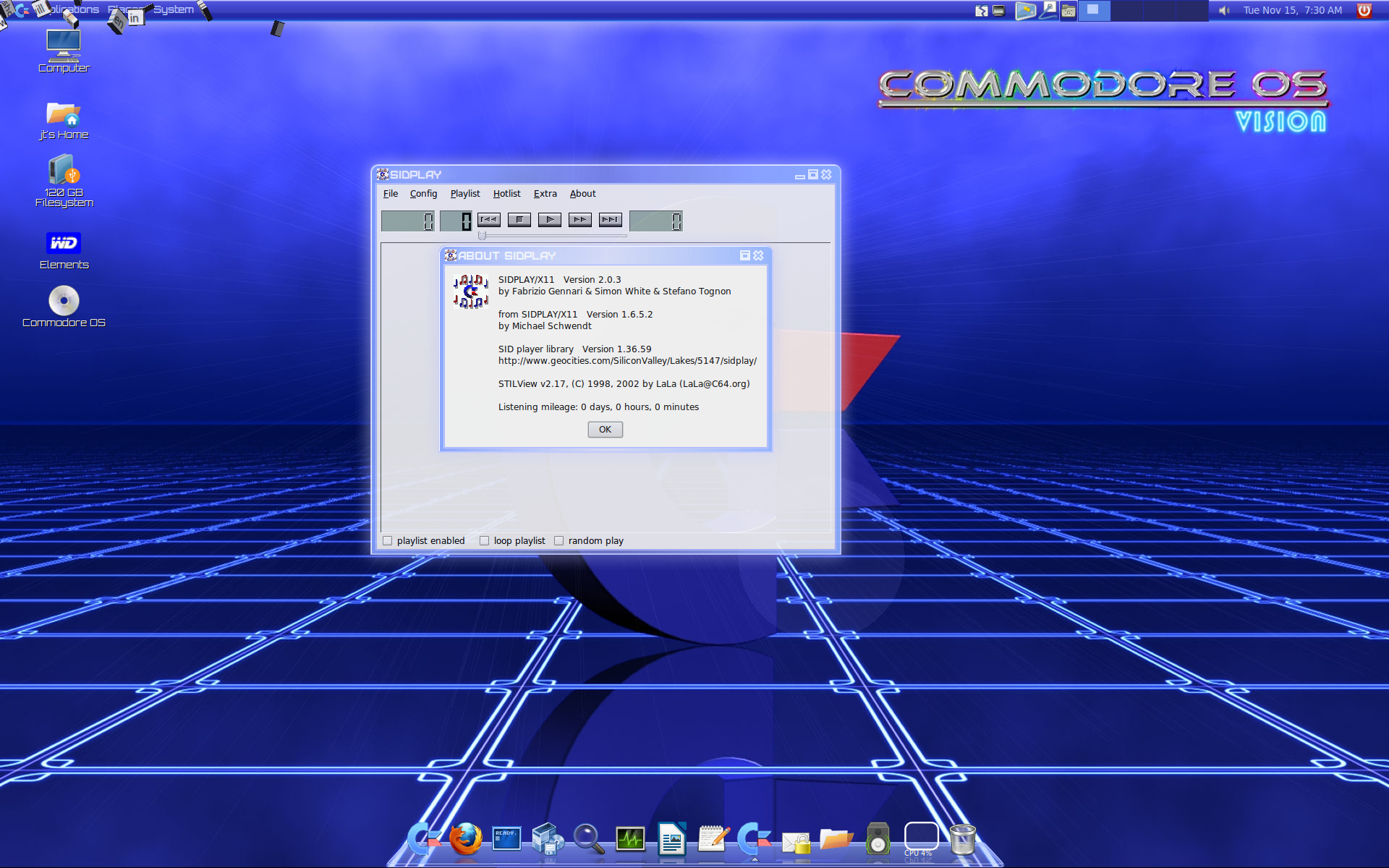
Task: Launch LibreOffice Writer from the dock
Action: coord(671,839)
